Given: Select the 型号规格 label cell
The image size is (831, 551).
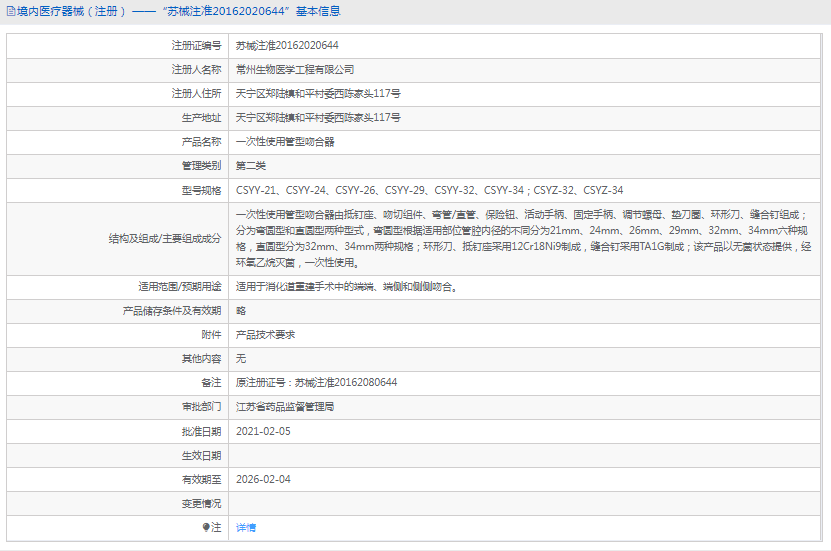Looking at the screenshot, I should pyautogui.click(x=118, y=190).
